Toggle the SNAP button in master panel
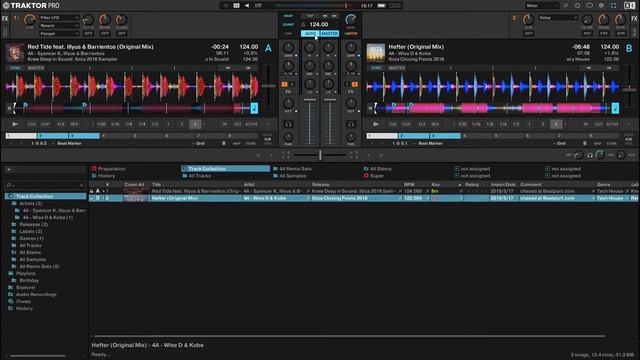 click(x=288, y=16)
